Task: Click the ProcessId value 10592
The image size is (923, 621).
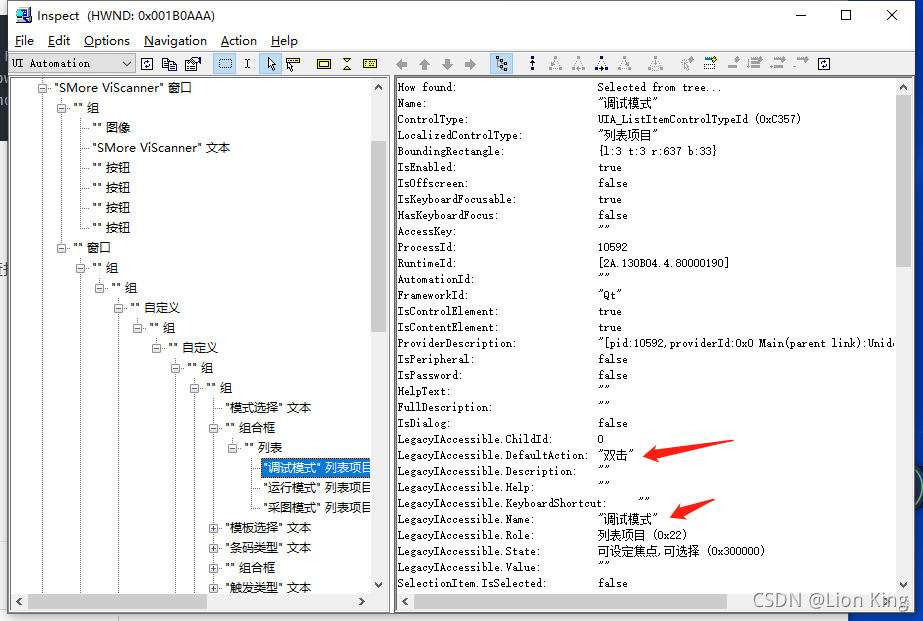Action: pyautogui.click(x=613, y=247)
